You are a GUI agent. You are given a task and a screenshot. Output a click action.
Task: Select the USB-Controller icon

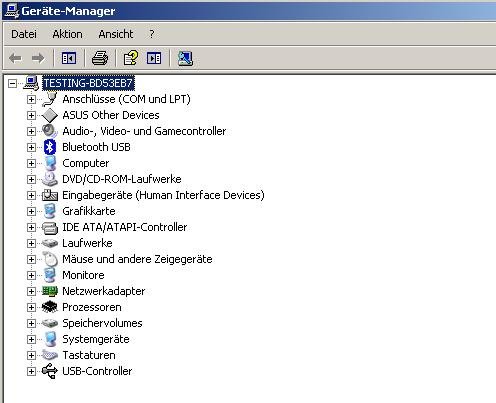coord(50,371)
